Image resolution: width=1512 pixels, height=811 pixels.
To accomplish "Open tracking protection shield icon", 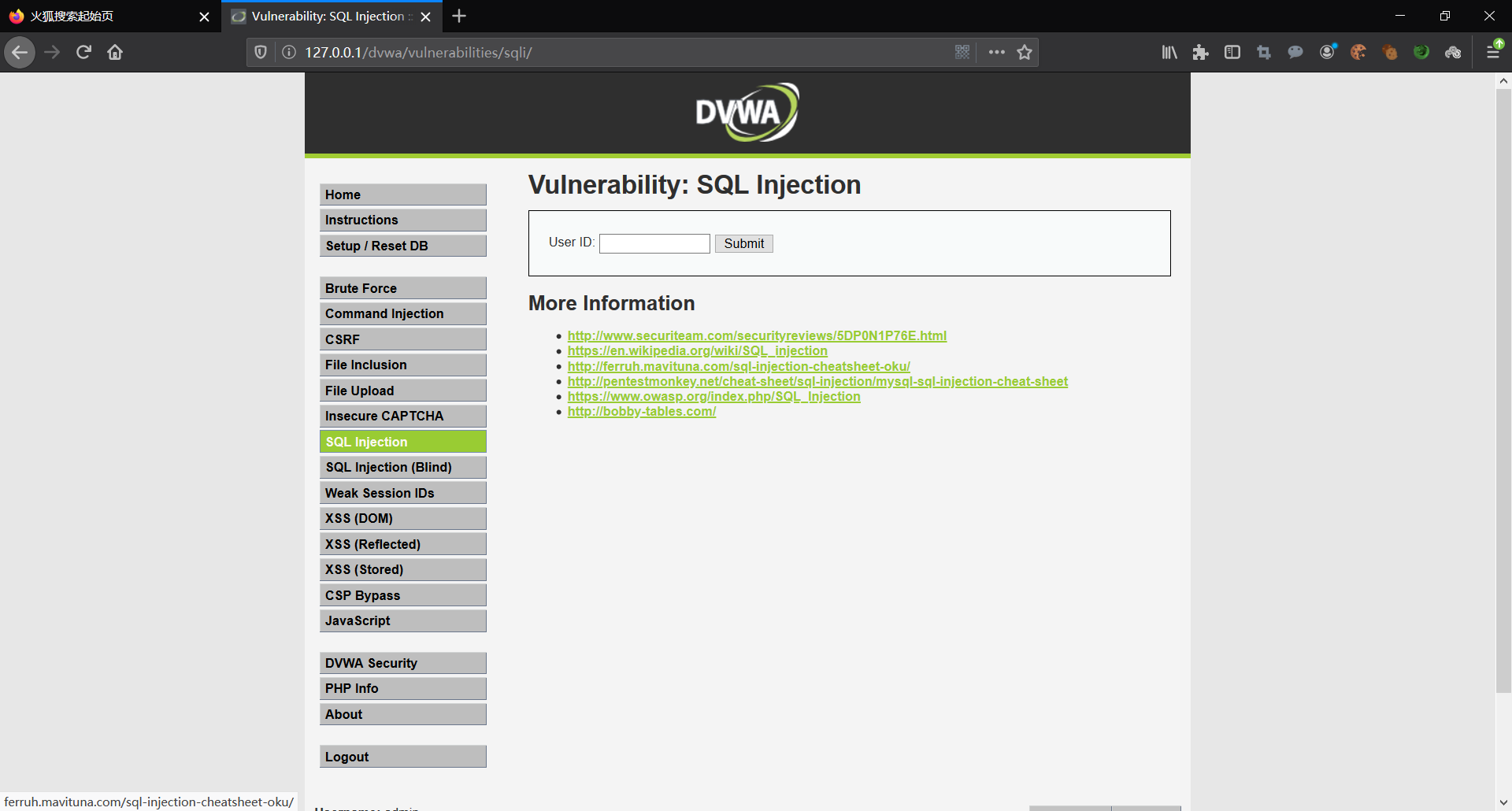I will (261, 52).
